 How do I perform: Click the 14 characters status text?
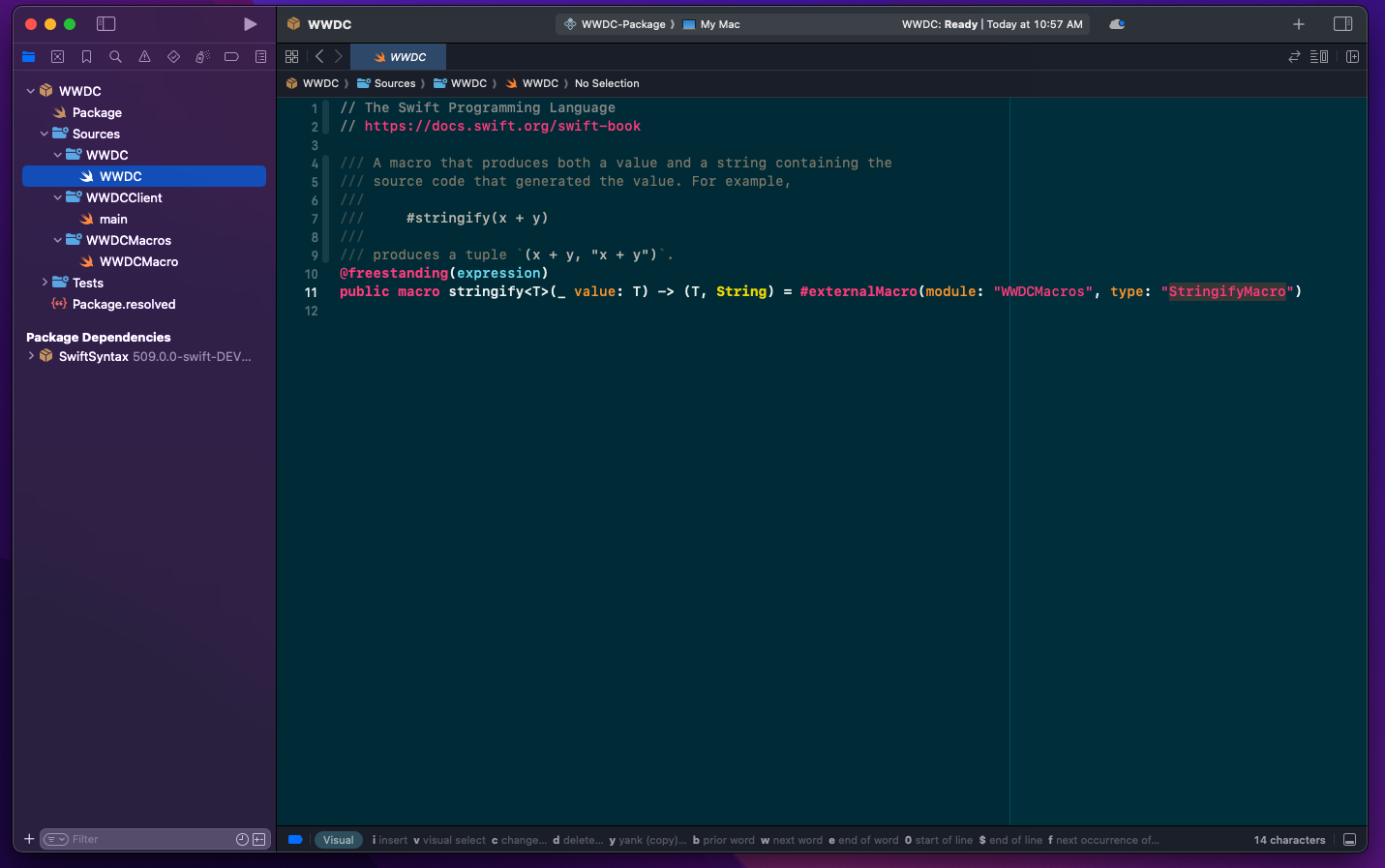click(x=1289, y=840)
